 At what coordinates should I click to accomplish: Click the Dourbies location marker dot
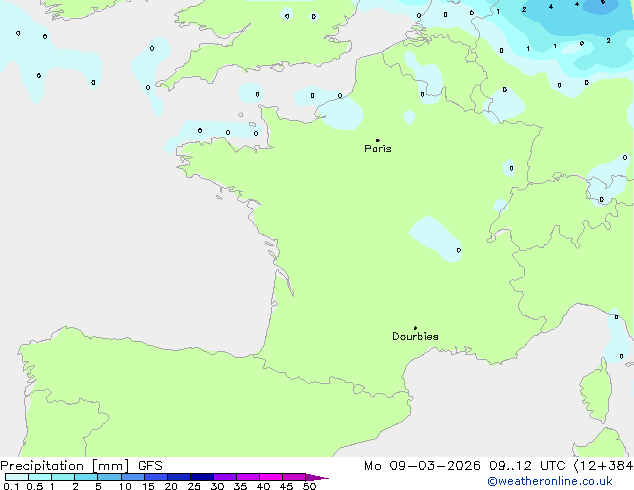(415, 328)
